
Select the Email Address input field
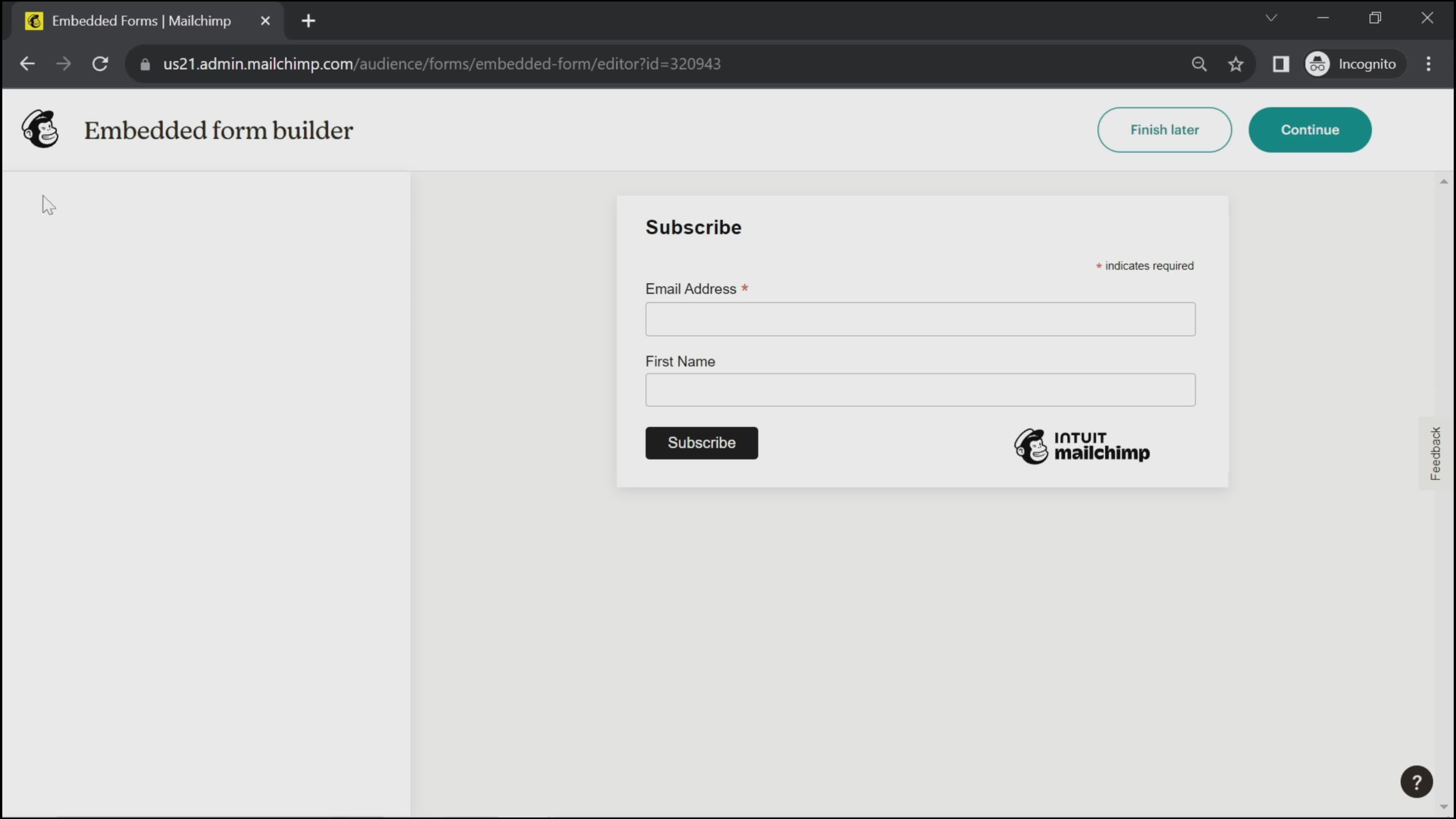coord(921,318)
